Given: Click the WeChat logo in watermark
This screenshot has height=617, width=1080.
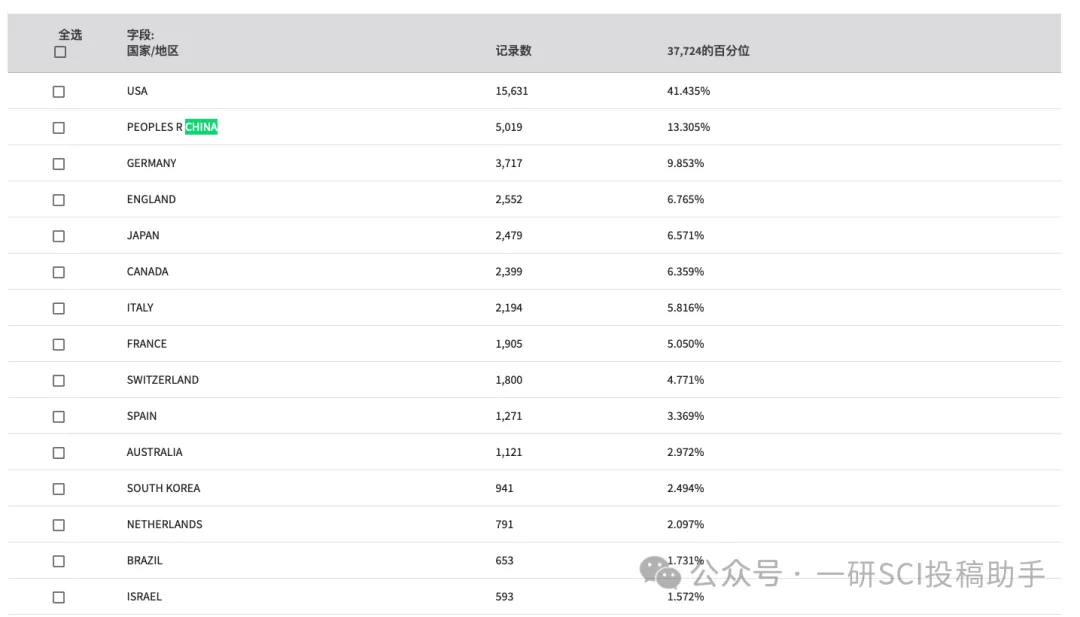Looking at the screenshot, I should coord(660,573).
